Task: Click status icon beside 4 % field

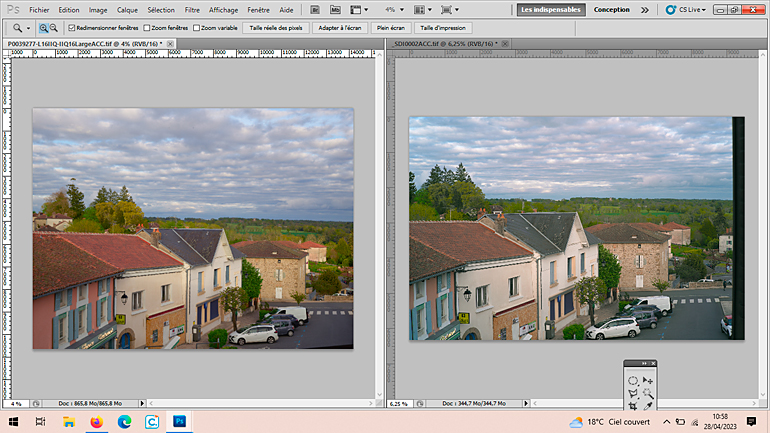Action: coord(36,404)
